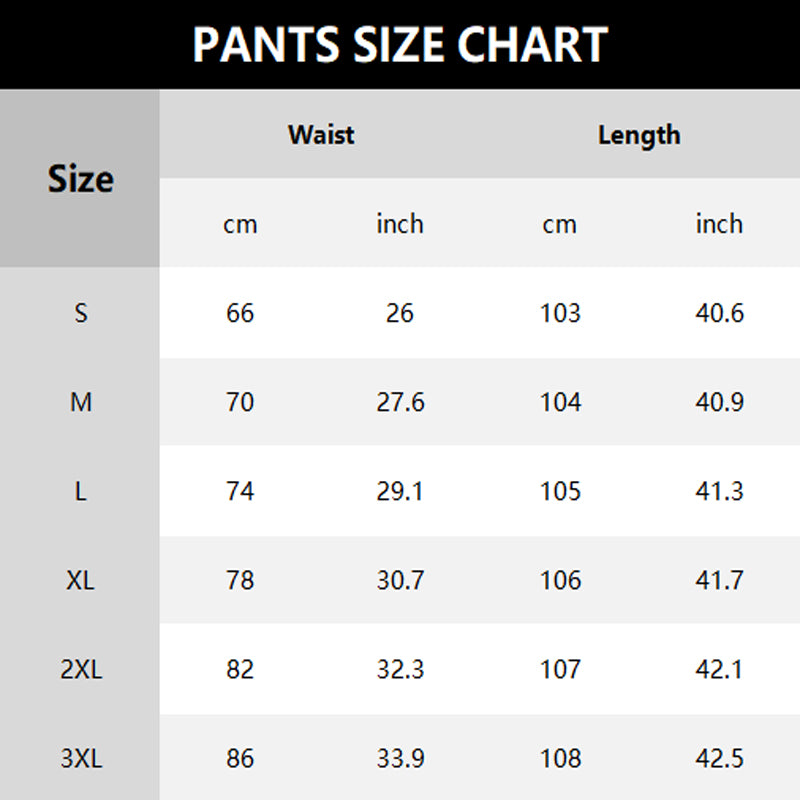Image resolution: width=800 pixels, height=800 pixels.
Task: Select the 2XL size row label
Action: tap(81, 669)
